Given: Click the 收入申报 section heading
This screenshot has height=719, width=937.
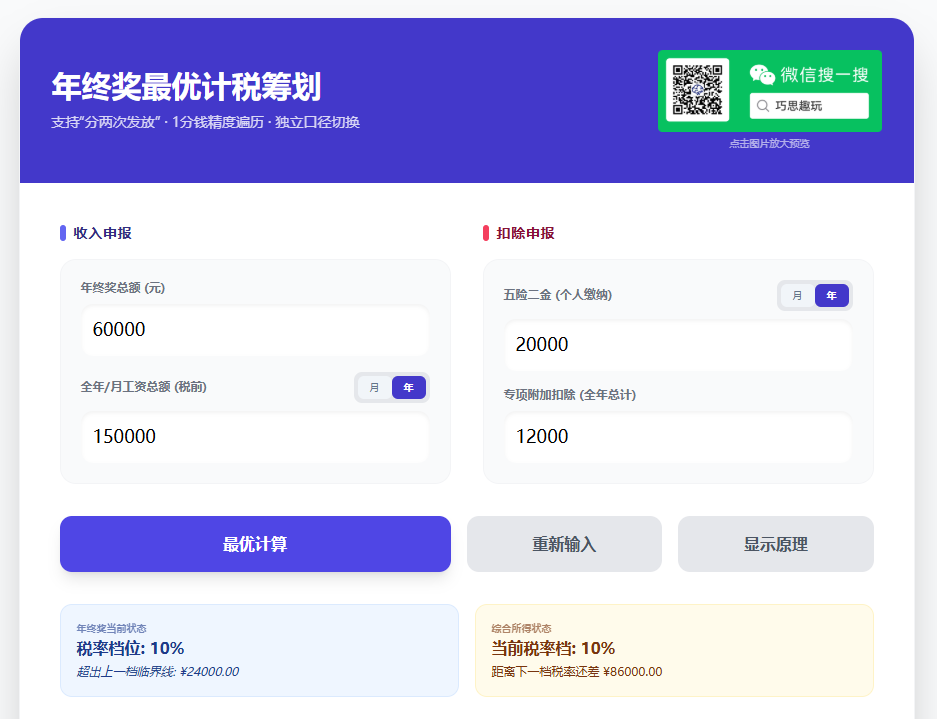Looking at the screenshot, I should 102,233.
